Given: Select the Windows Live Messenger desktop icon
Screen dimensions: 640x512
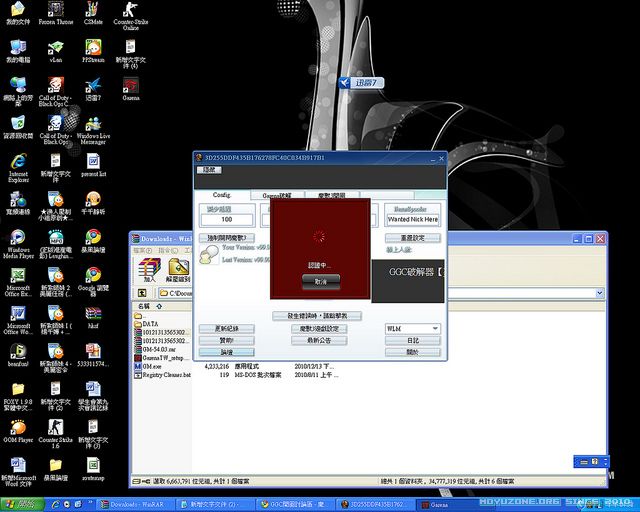Looking at the screenshot, I should tap(92, 124).
